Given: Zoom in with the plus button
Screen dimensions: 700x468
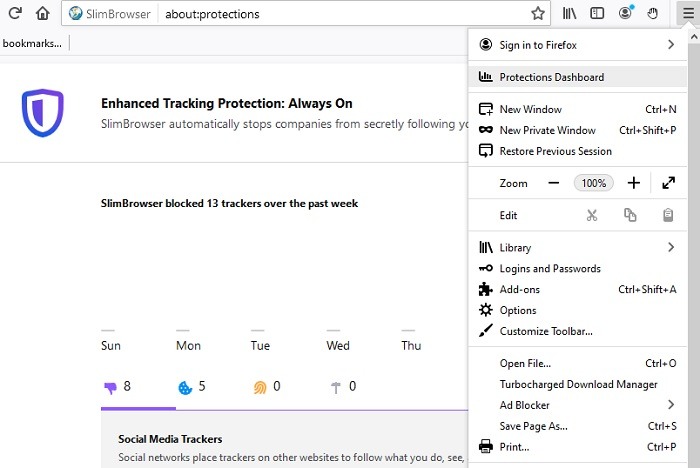Looking at the screenshot, I should 633,183.
